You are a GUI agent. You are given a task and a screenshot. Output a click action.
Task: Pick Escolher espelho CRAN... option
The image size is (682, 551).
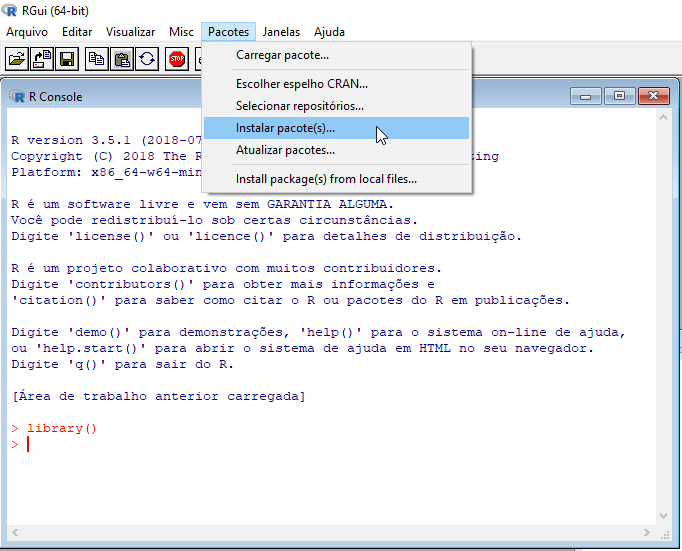tap(301, 83)
